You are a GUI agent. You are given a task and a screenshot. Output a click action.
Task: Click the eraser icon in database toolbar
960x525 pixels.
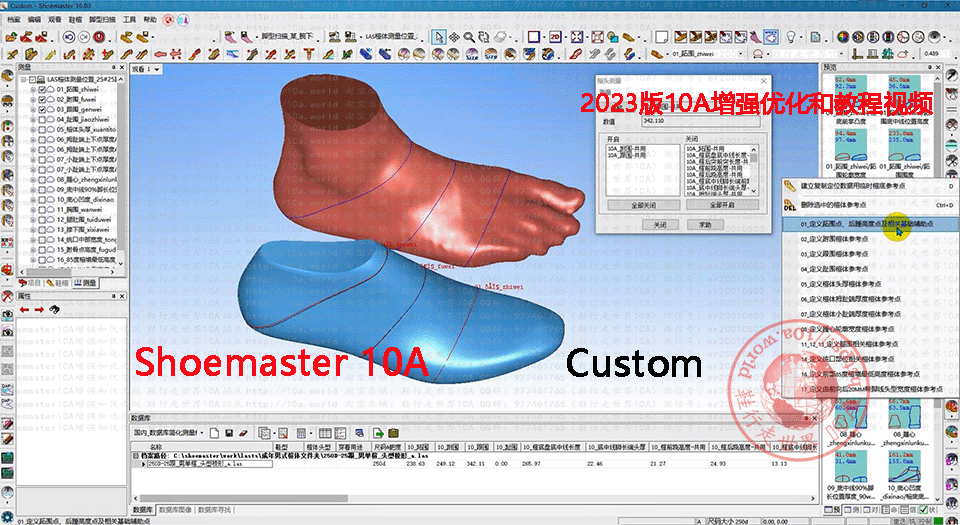pos(243,433)
